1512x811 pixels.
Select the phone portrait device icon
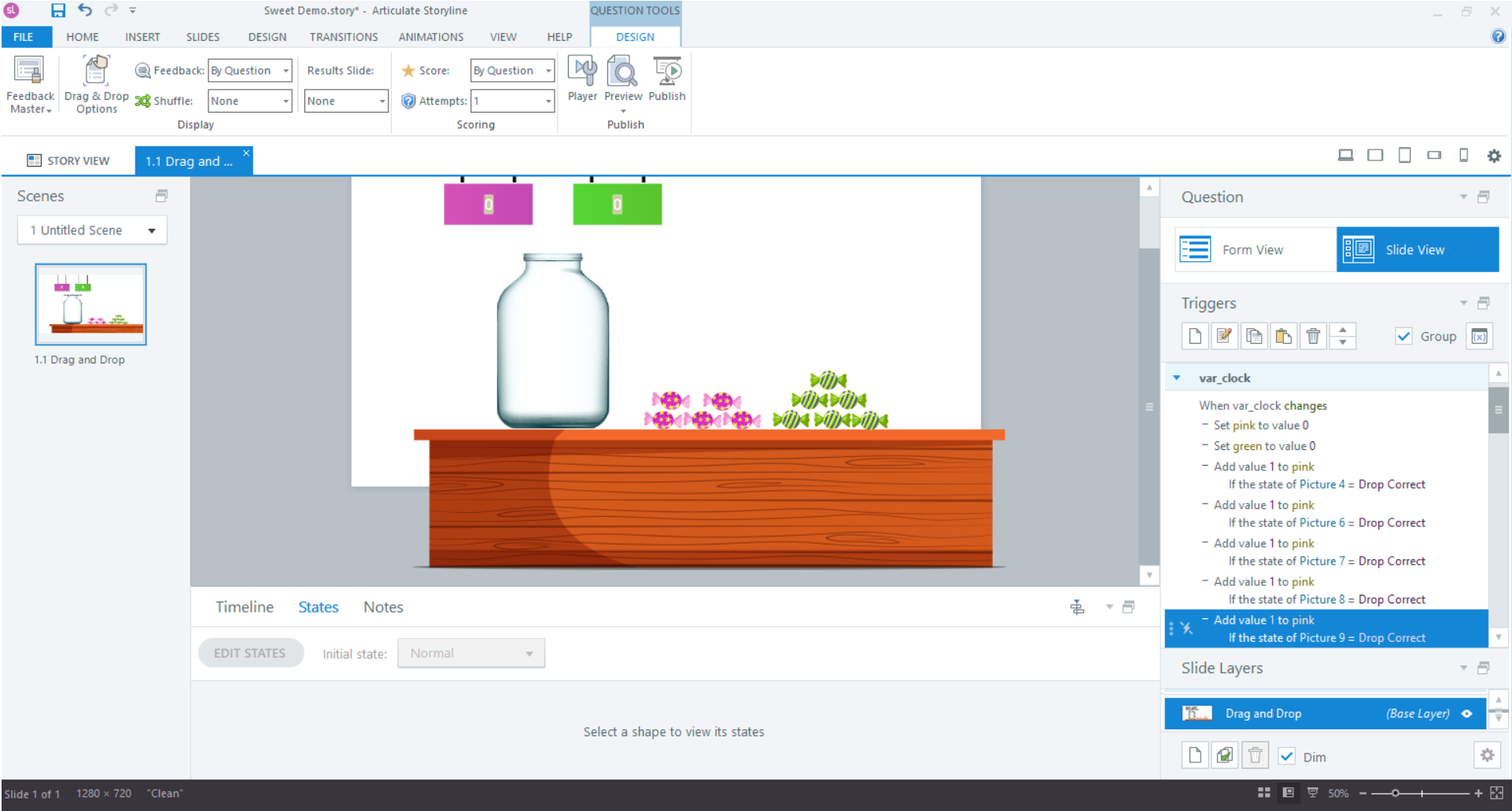(x=1463, y=156)
